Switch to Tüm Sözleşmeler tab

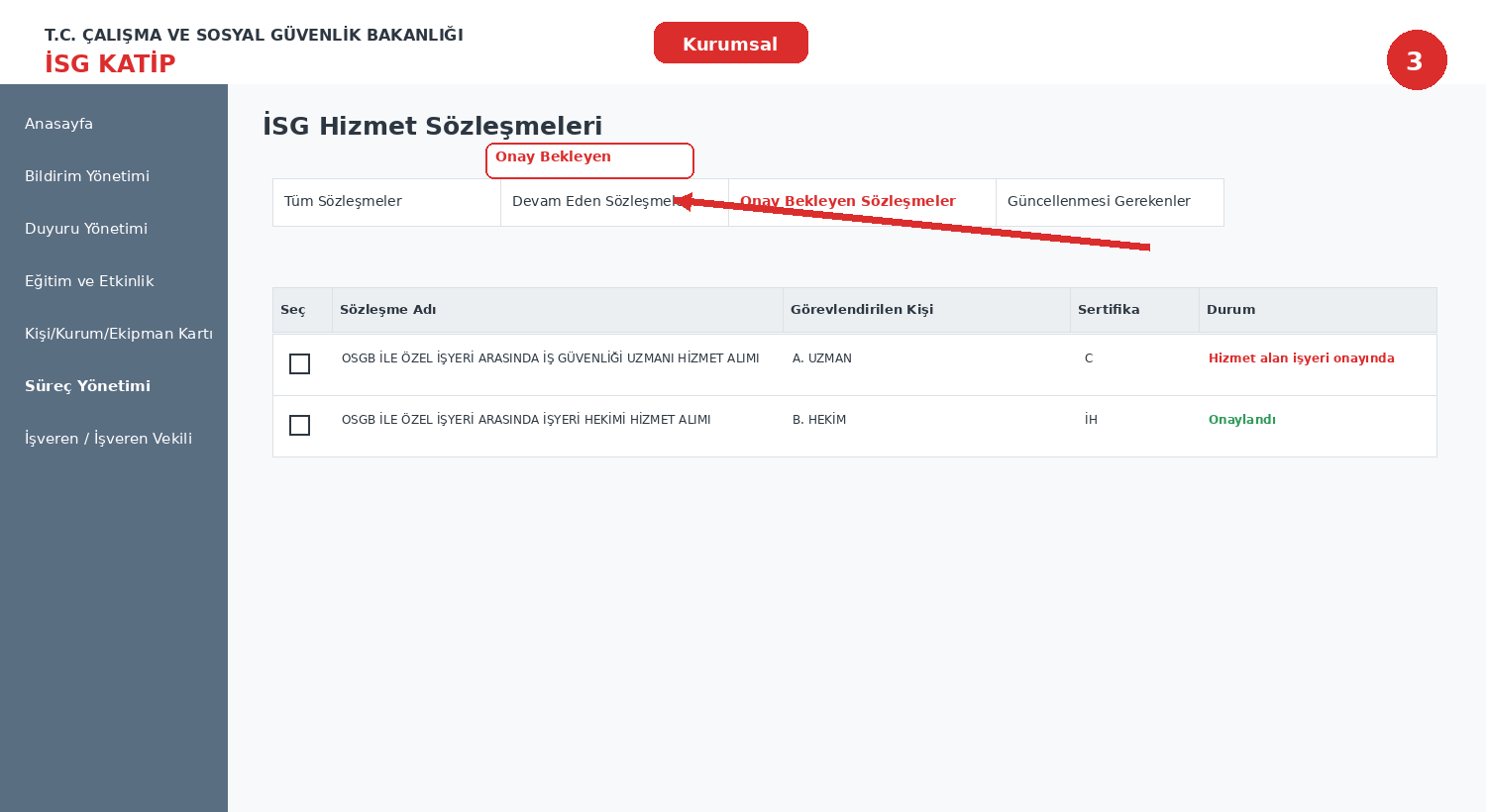click(386, 202)
